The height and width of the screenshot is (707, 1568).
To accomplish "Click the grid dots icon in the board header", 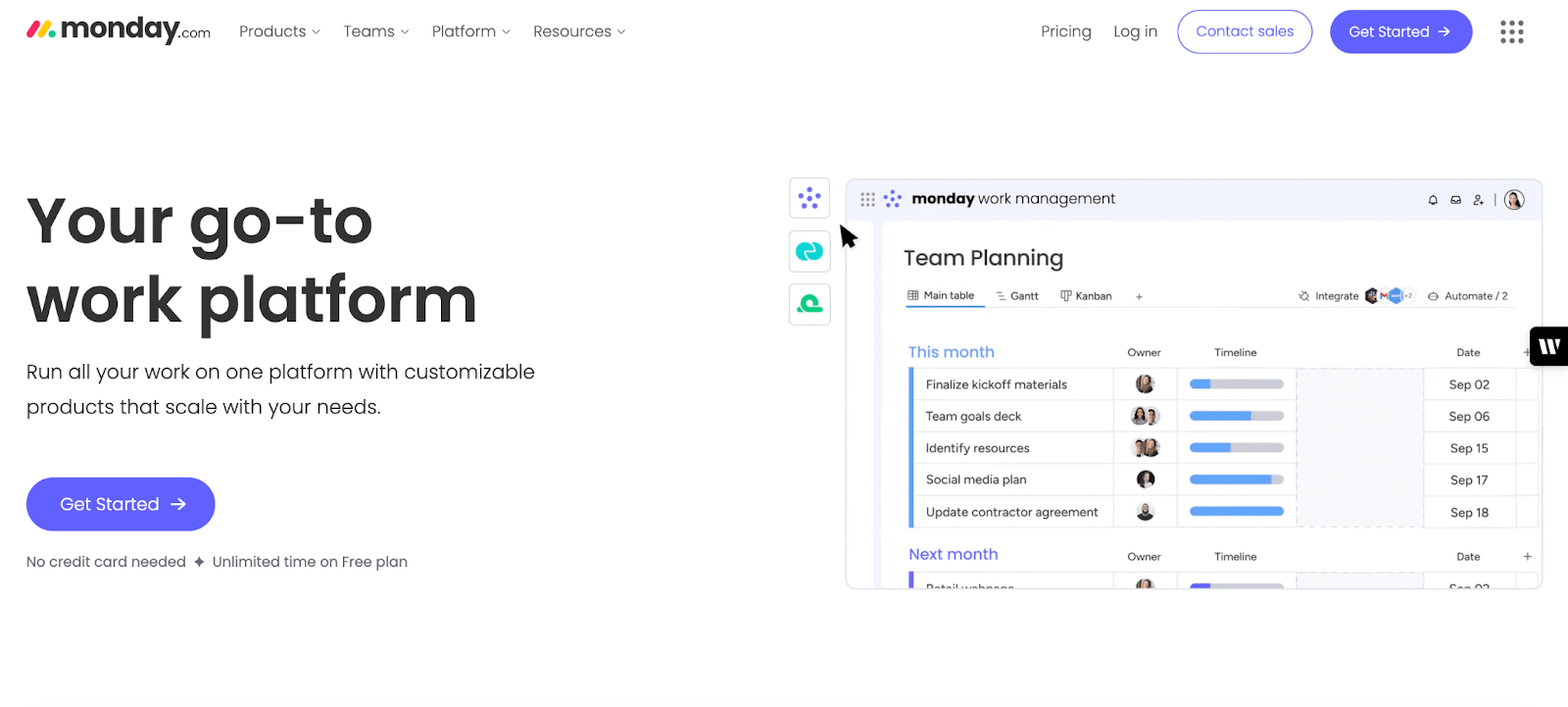I will (867, 199).
